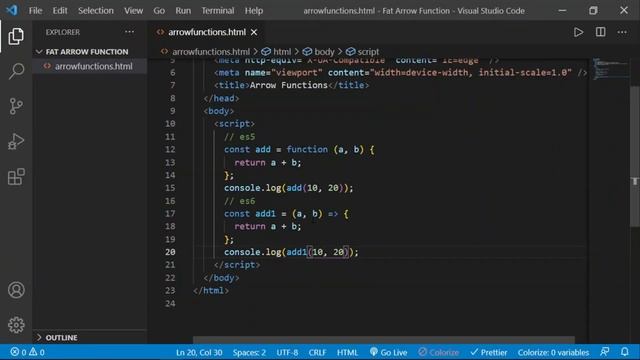Open editor more actions ellipsis
The width and height of the screenshot is (640, 360).
pyautogui.click(x=622, y=32)
